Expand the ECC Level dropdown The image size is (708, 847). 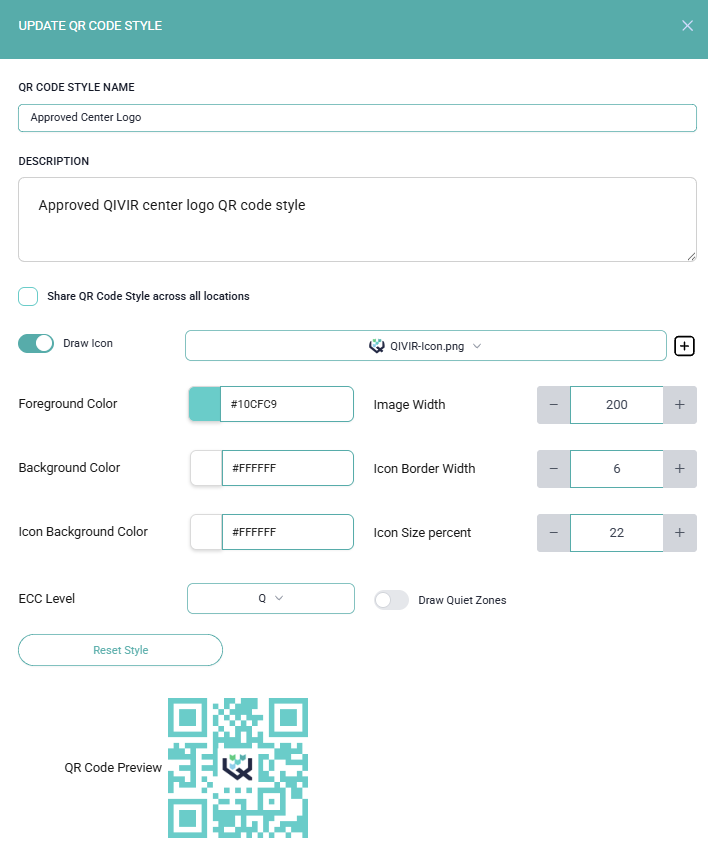270,598
